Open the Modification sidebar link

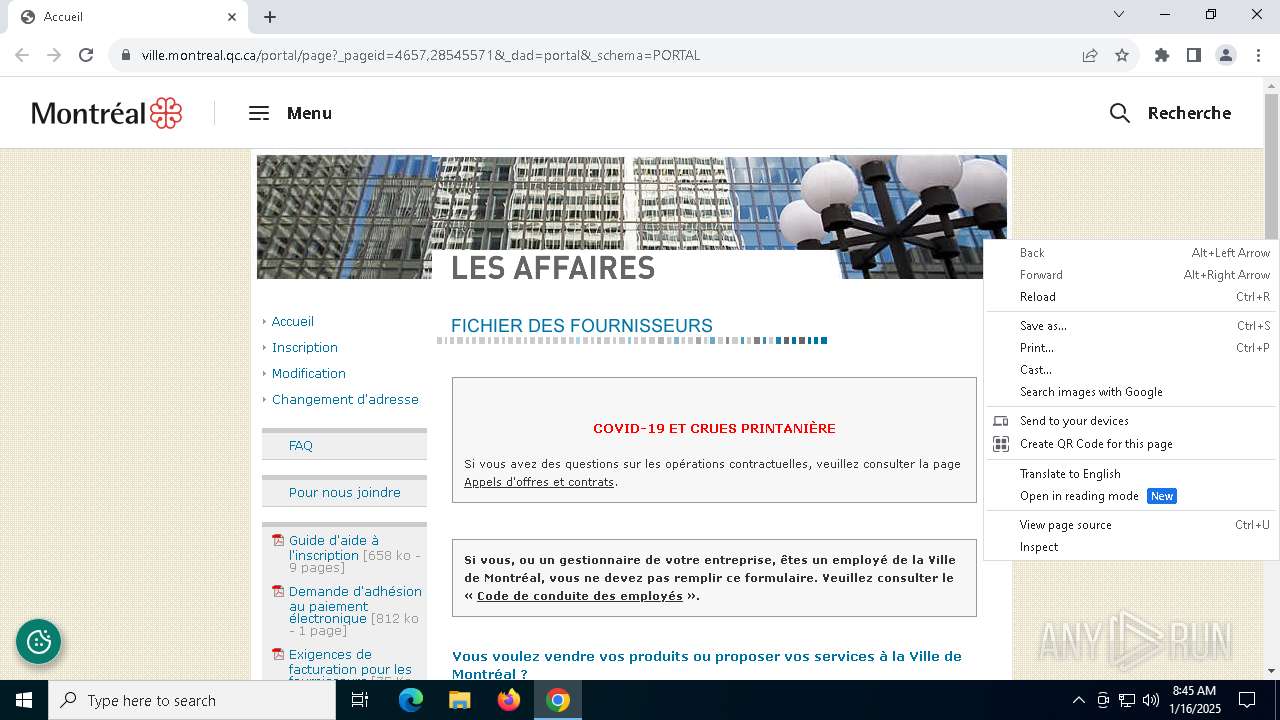point(309,373)
